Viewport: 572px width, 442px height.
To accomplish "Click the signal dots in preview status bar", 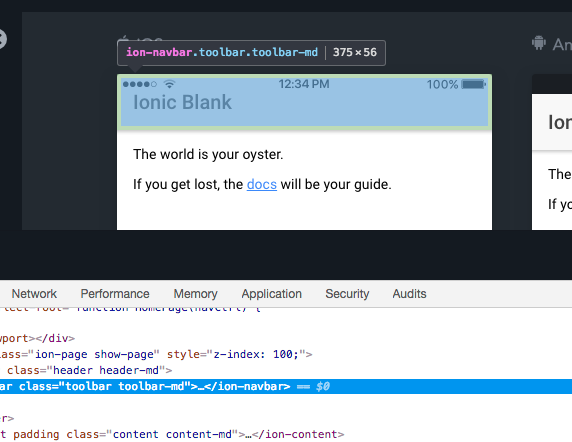I will [140, 84].
